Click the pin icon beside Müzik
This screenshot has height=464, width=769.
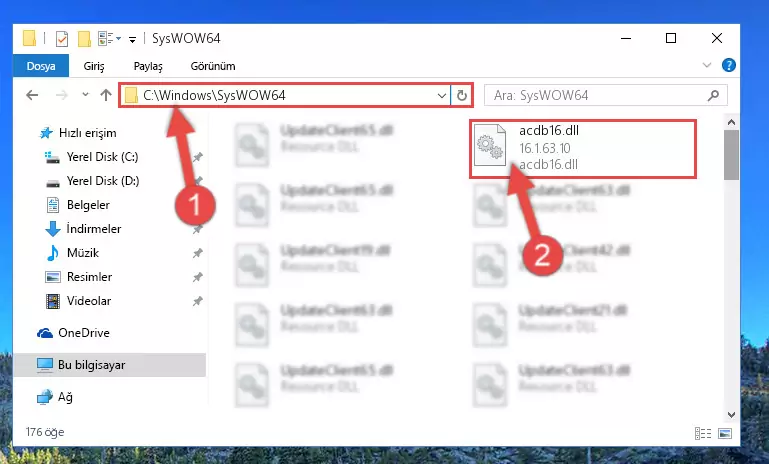coord(197,254)
